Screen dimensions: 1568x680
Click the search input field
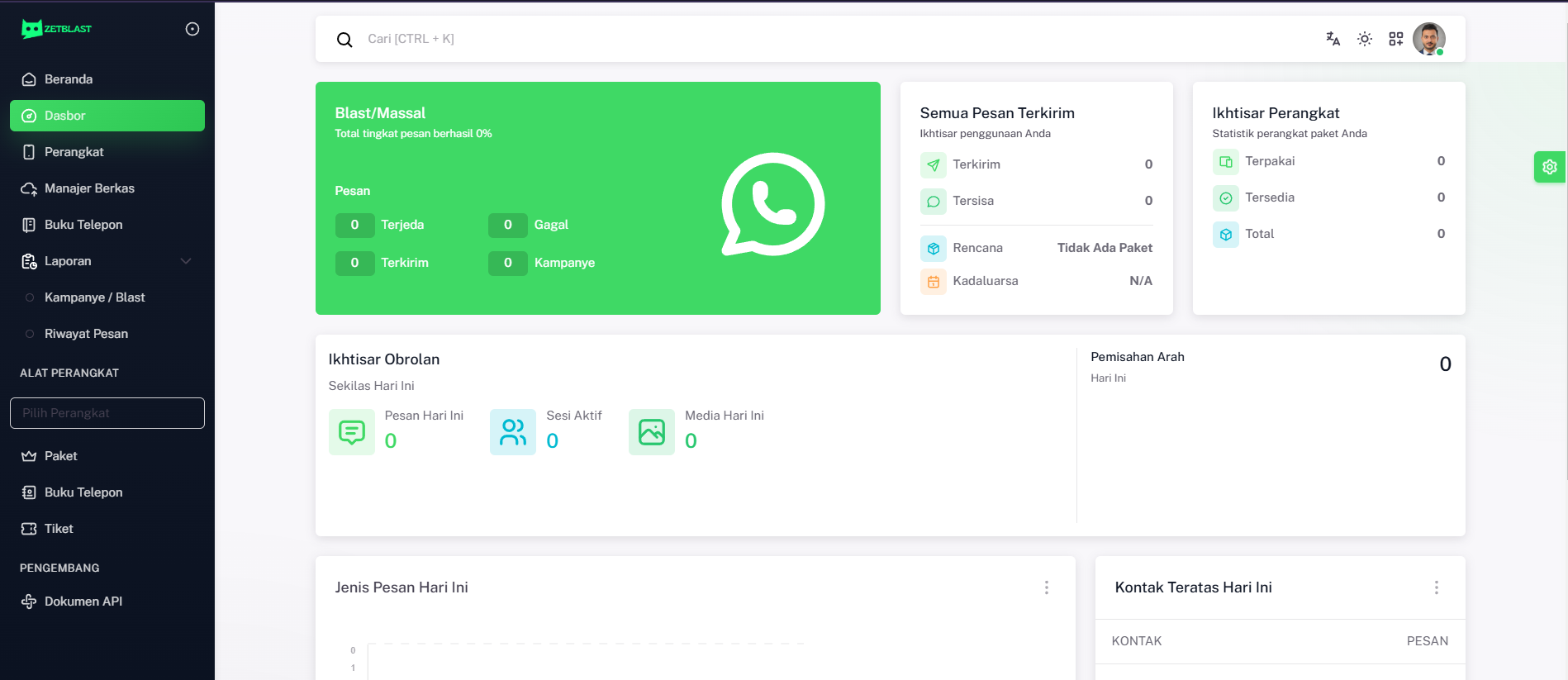(744, 39)
